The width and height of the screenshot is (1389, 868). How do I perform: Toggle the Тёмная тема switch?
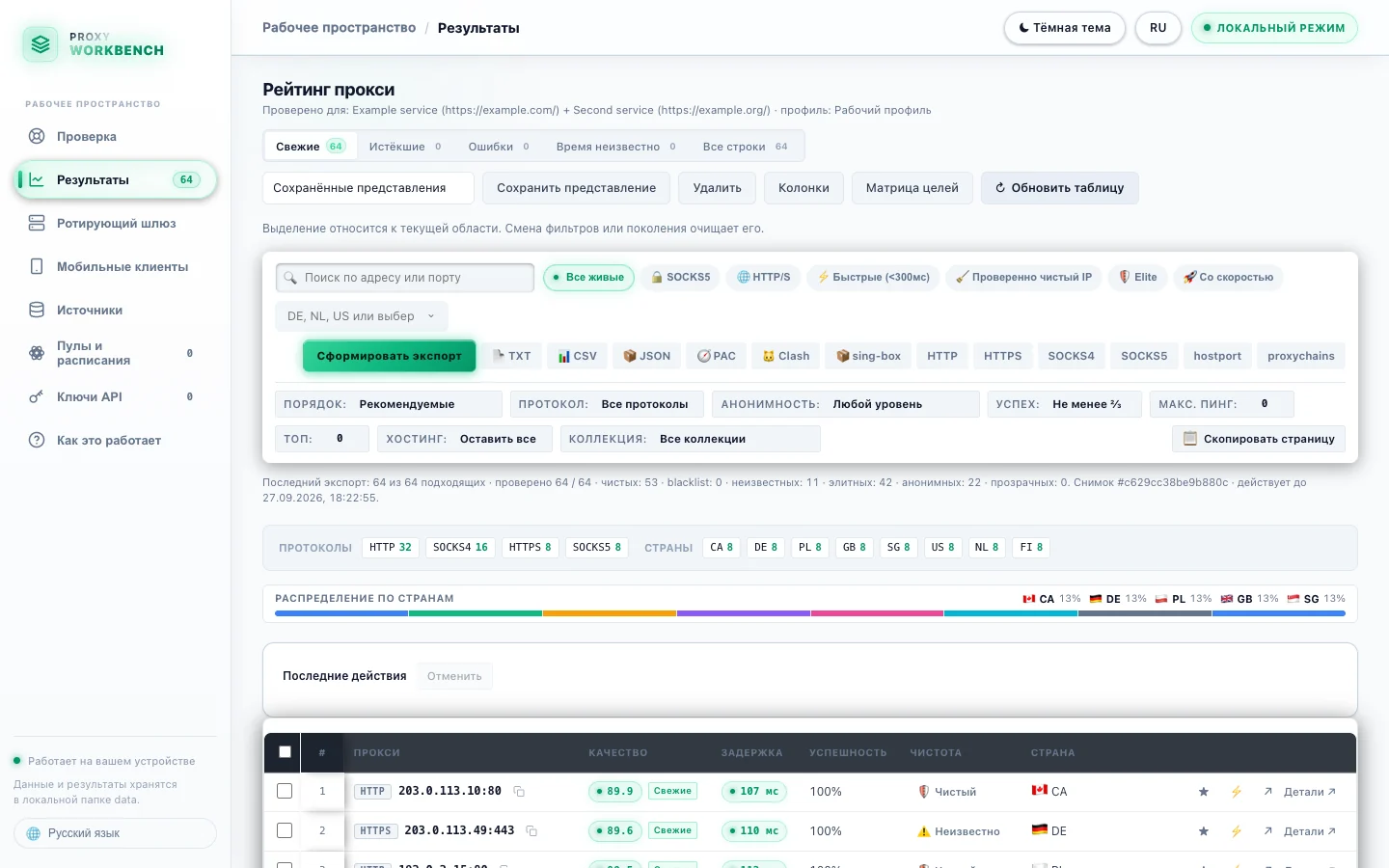click(x=1065, y=28)
